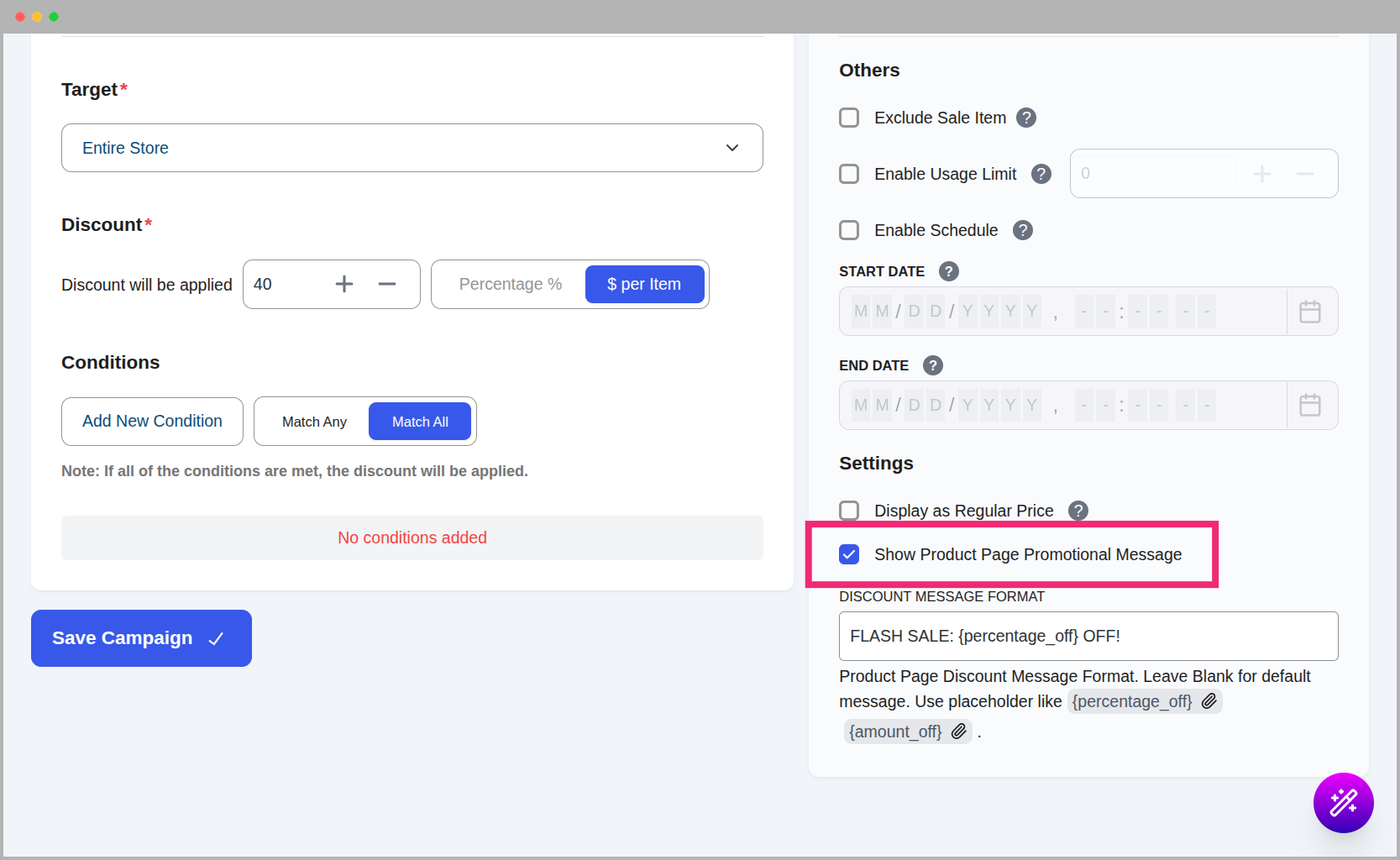Click help icon beside Enable Usage Limit
The width and height of the screenshot is (1400, 860).
1041,174
